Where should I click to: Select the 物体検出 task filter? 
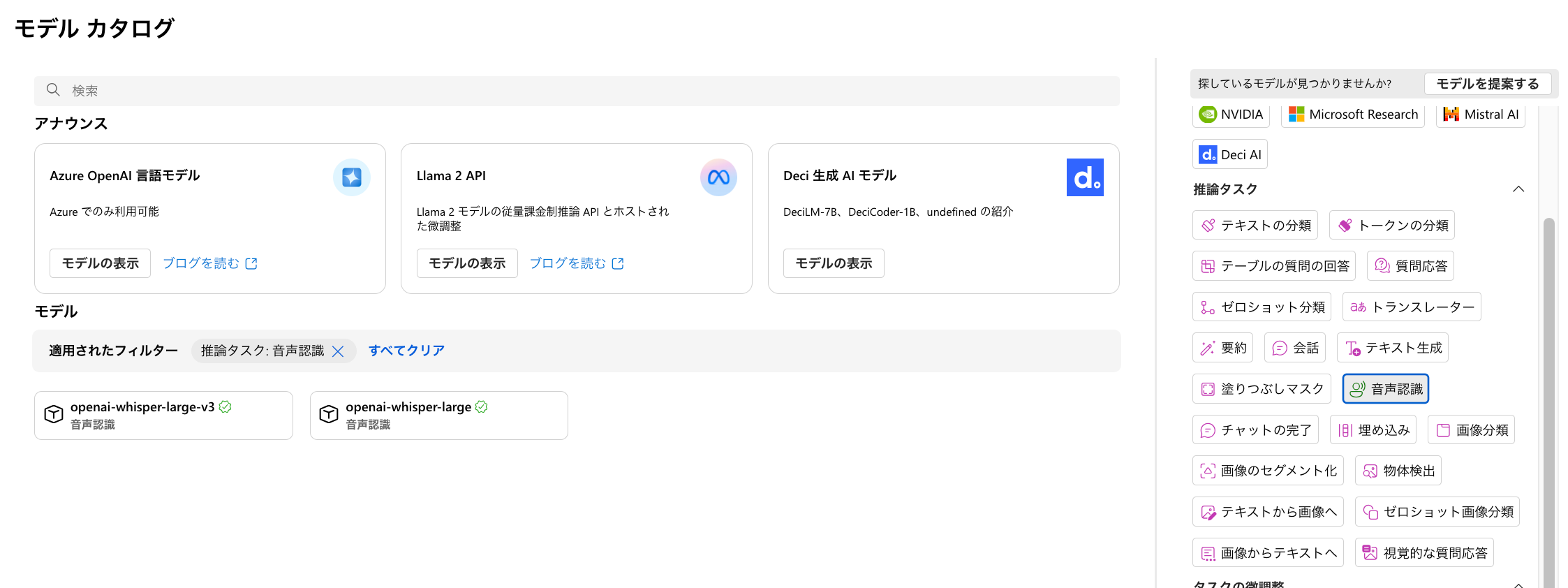1398,471
